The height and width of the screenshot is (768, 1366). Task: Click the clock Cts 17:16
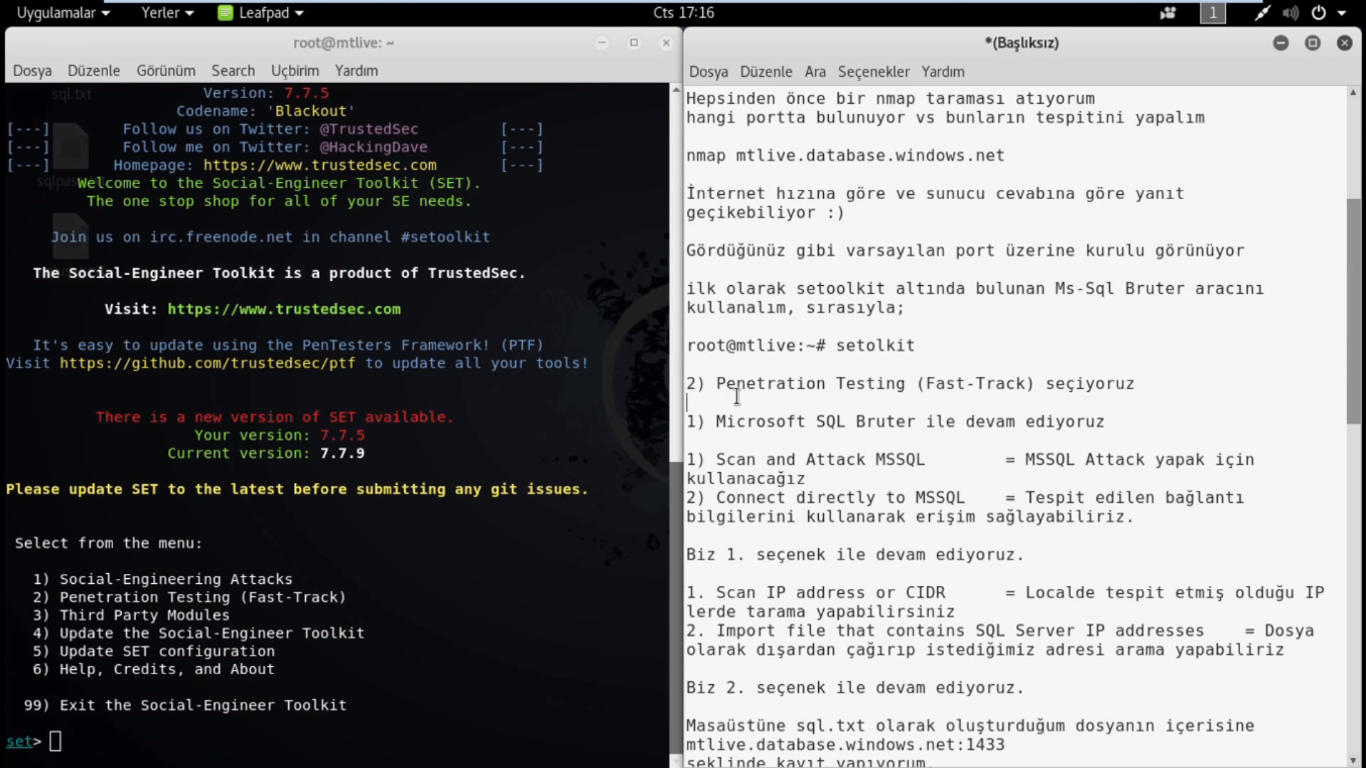tap(684, 13)
